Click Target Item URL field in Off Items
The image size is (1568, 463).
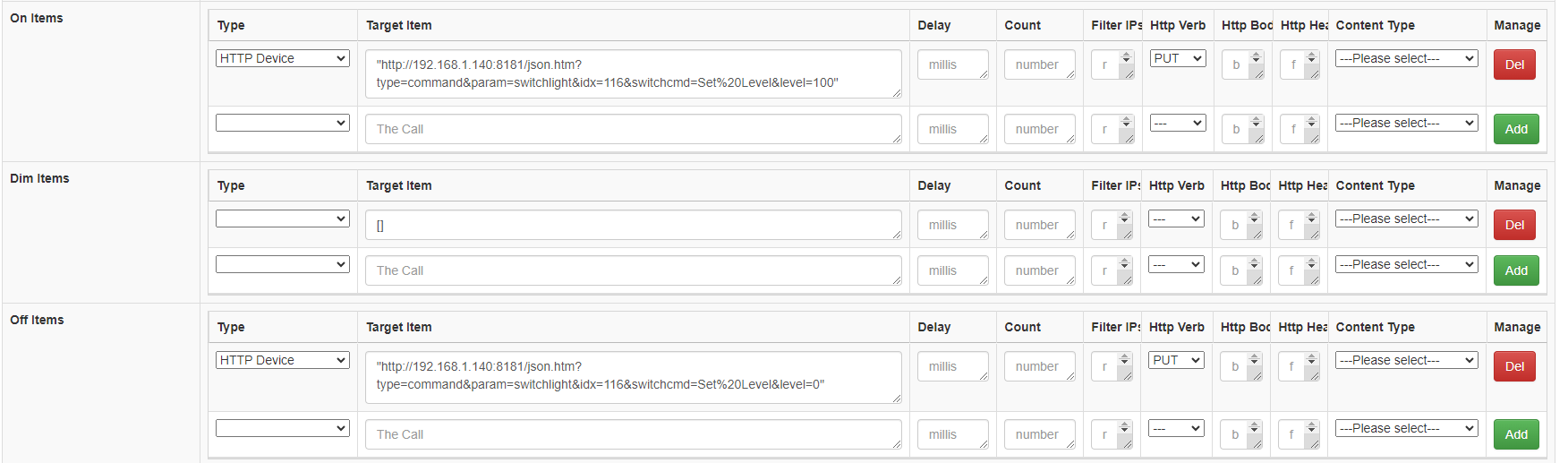pyautogui.click(x=634, y=377)
